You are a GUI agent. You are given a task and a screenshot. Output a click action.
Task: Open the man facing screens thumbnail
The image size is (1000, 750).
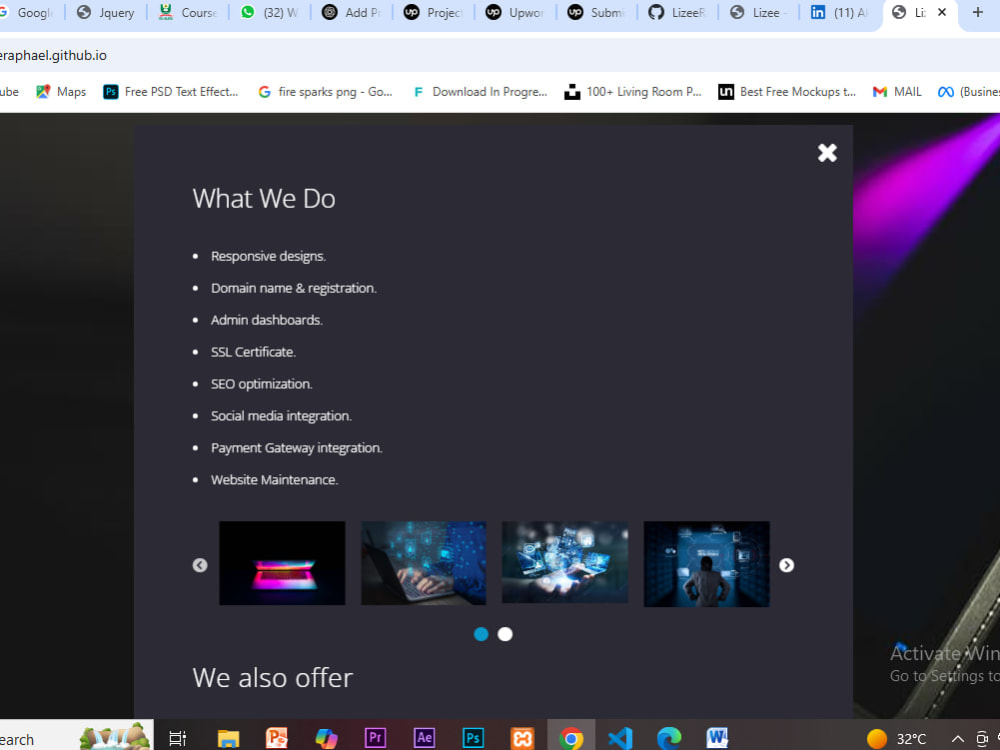pyautogui.click(x=707, y=564)
